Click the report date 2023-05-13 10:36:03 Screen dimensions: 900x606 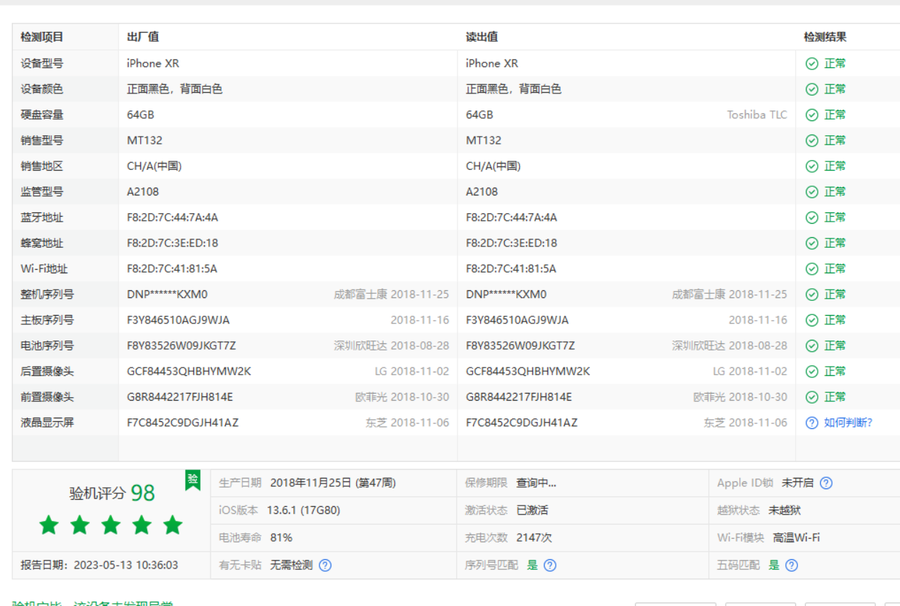(x=126, y=565)
